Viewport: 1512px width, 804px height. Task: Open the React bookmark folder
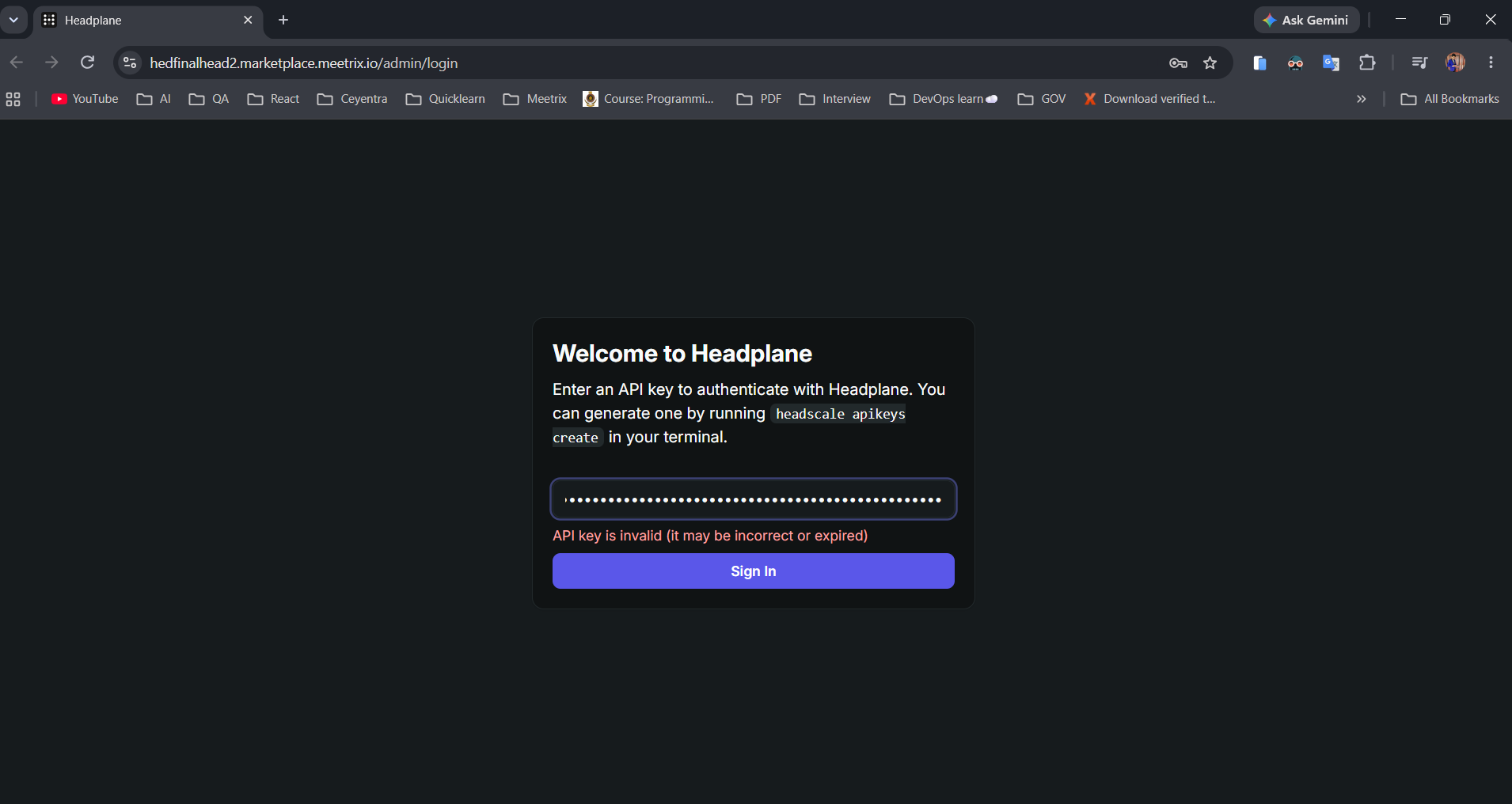(x=273, y=99)
